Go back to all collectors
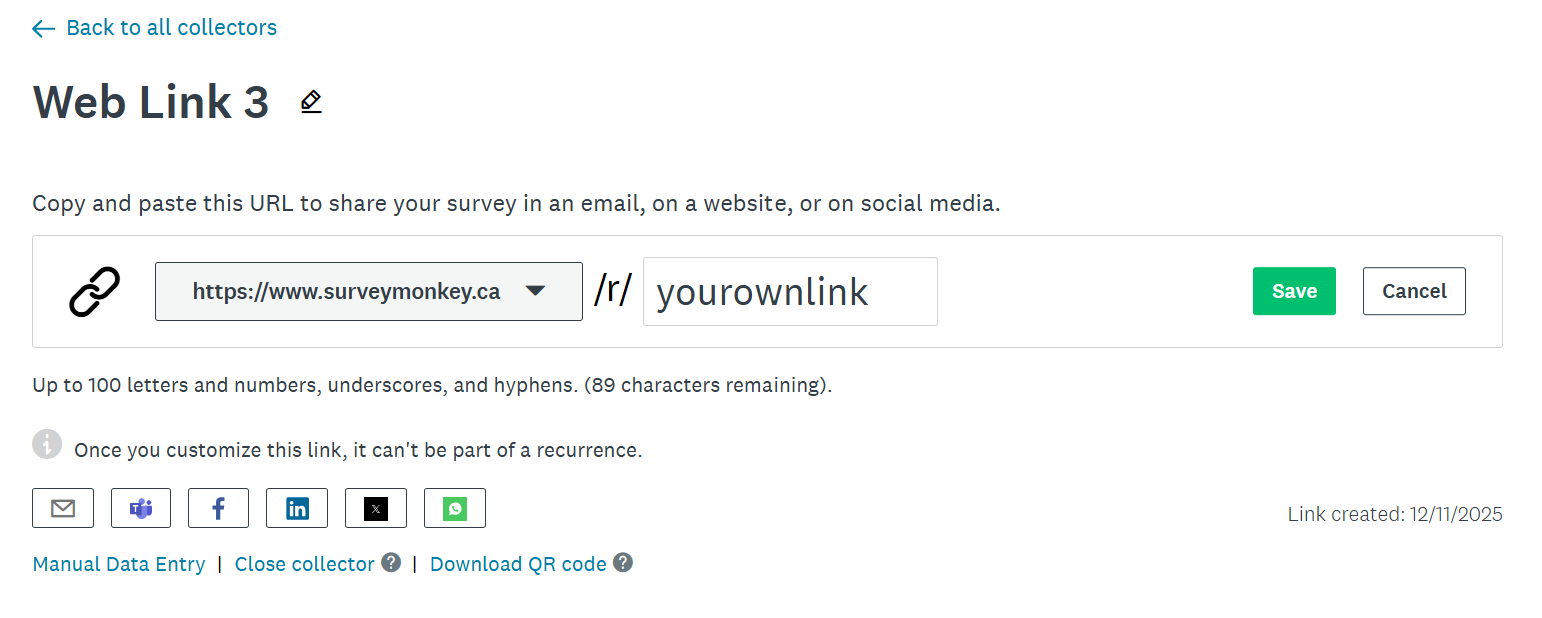The width and height of the screenshot is (1542, 618). coord(155,28)
